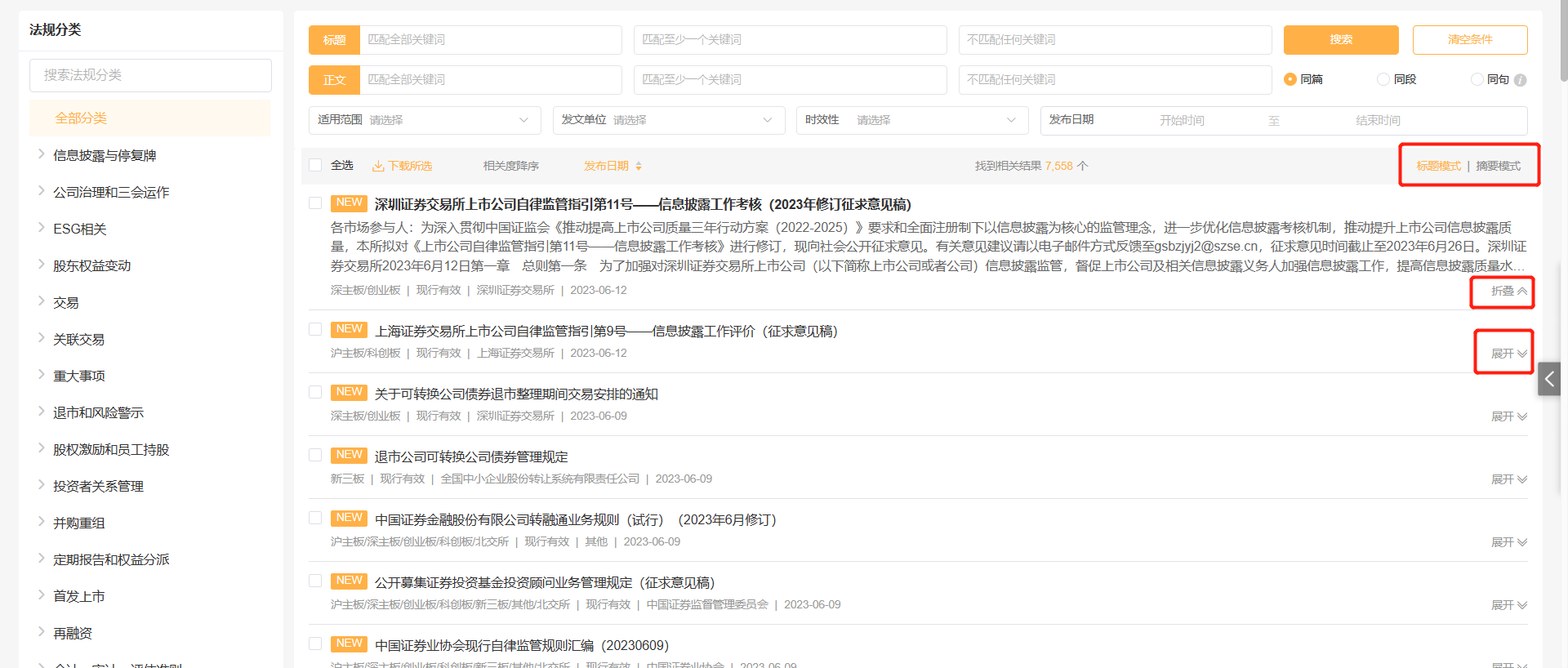The image size is (1568, 668).
Task: Expand the 信息披露与停复牌 category
Action: tap(41, 154)
